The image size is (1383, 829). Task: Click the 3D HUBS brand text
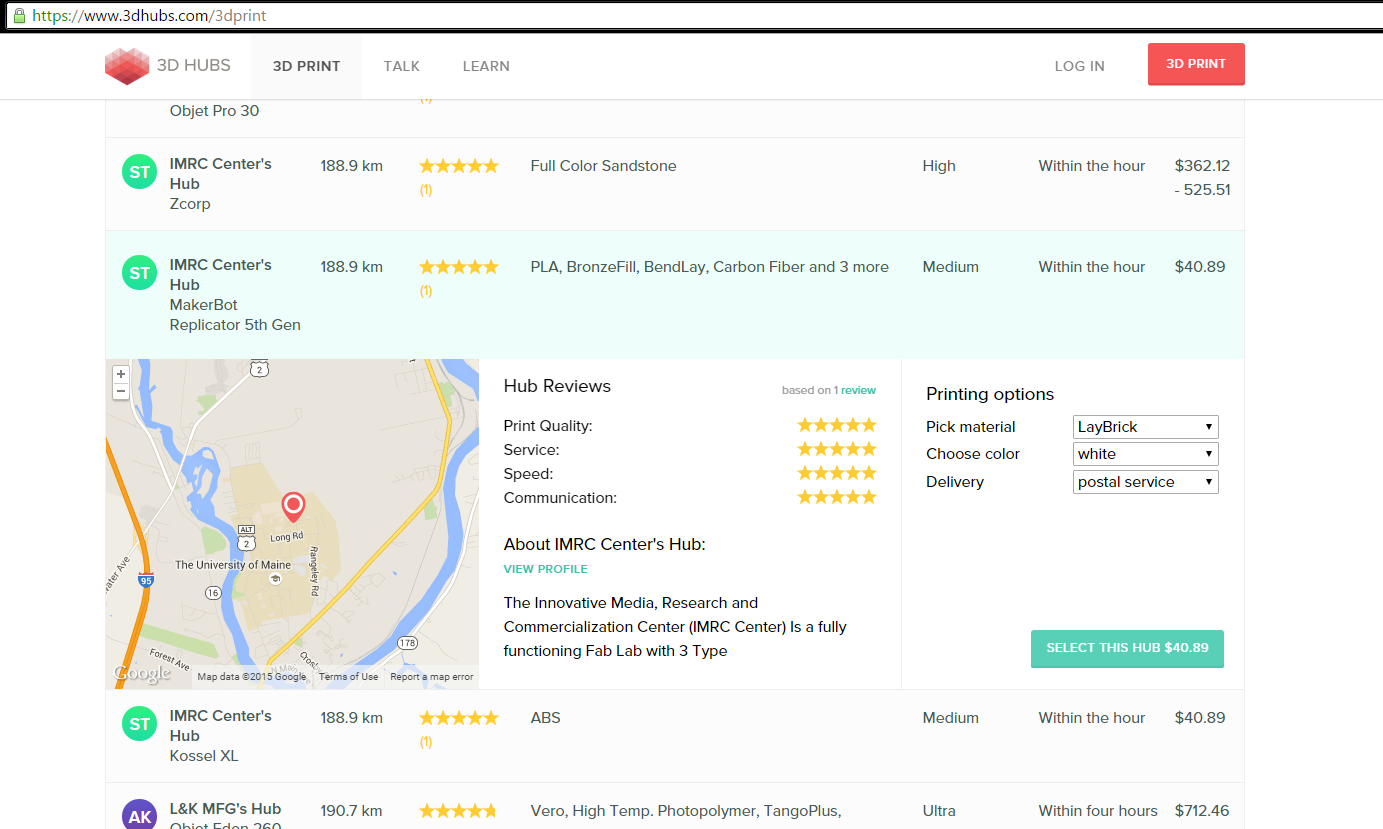[x=193, y=65]
